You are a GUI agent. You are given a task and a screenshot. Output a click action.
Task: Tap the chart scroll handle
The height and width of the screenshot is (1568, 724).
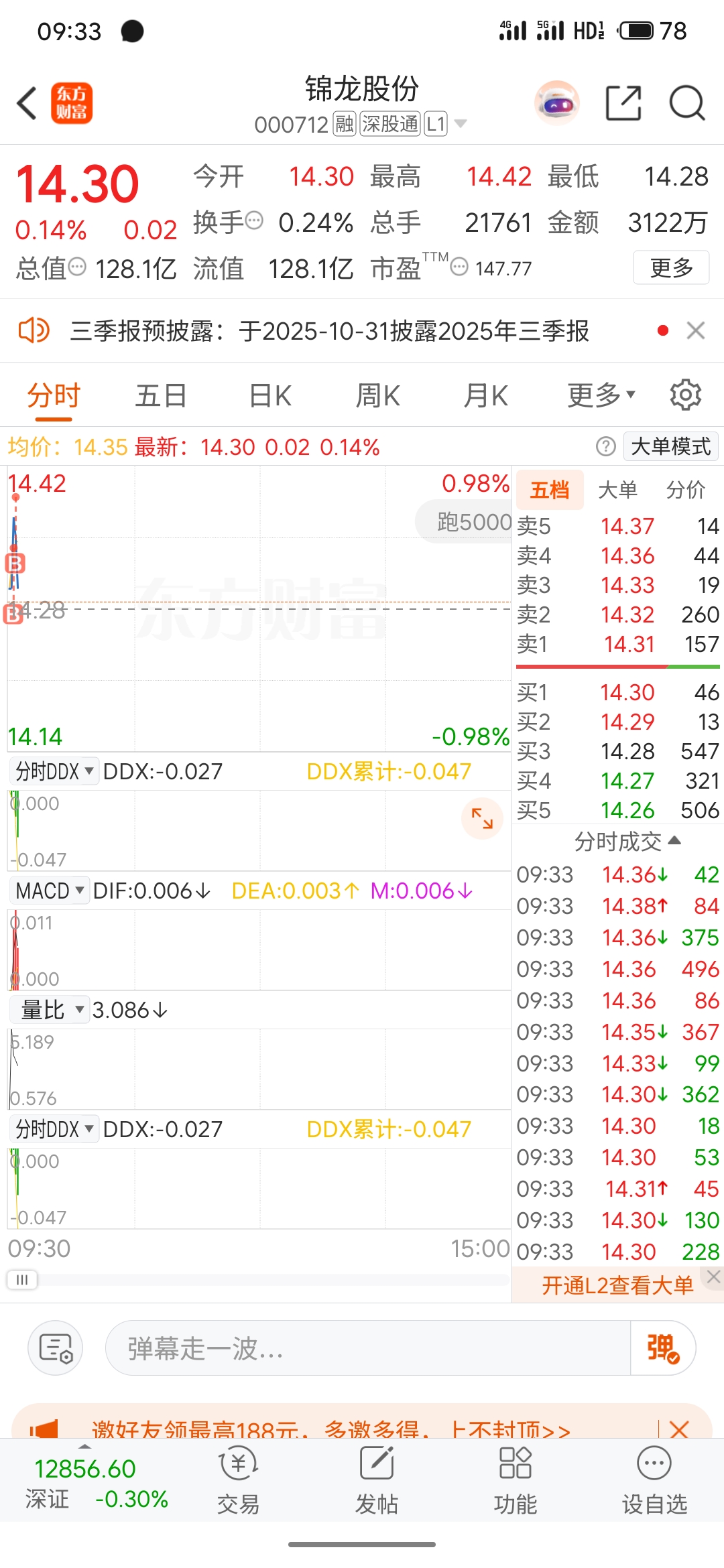[22, 1280]
